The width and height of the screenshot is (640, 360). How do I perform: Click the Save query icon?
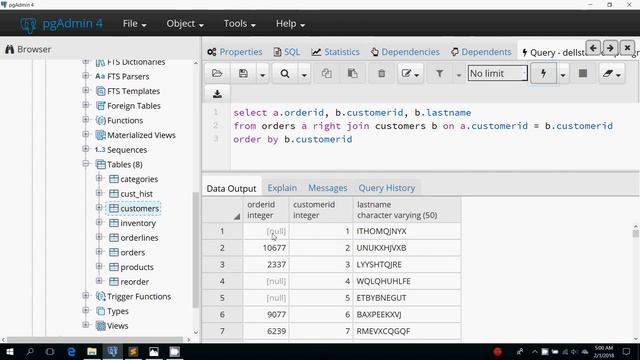point(243,73)
